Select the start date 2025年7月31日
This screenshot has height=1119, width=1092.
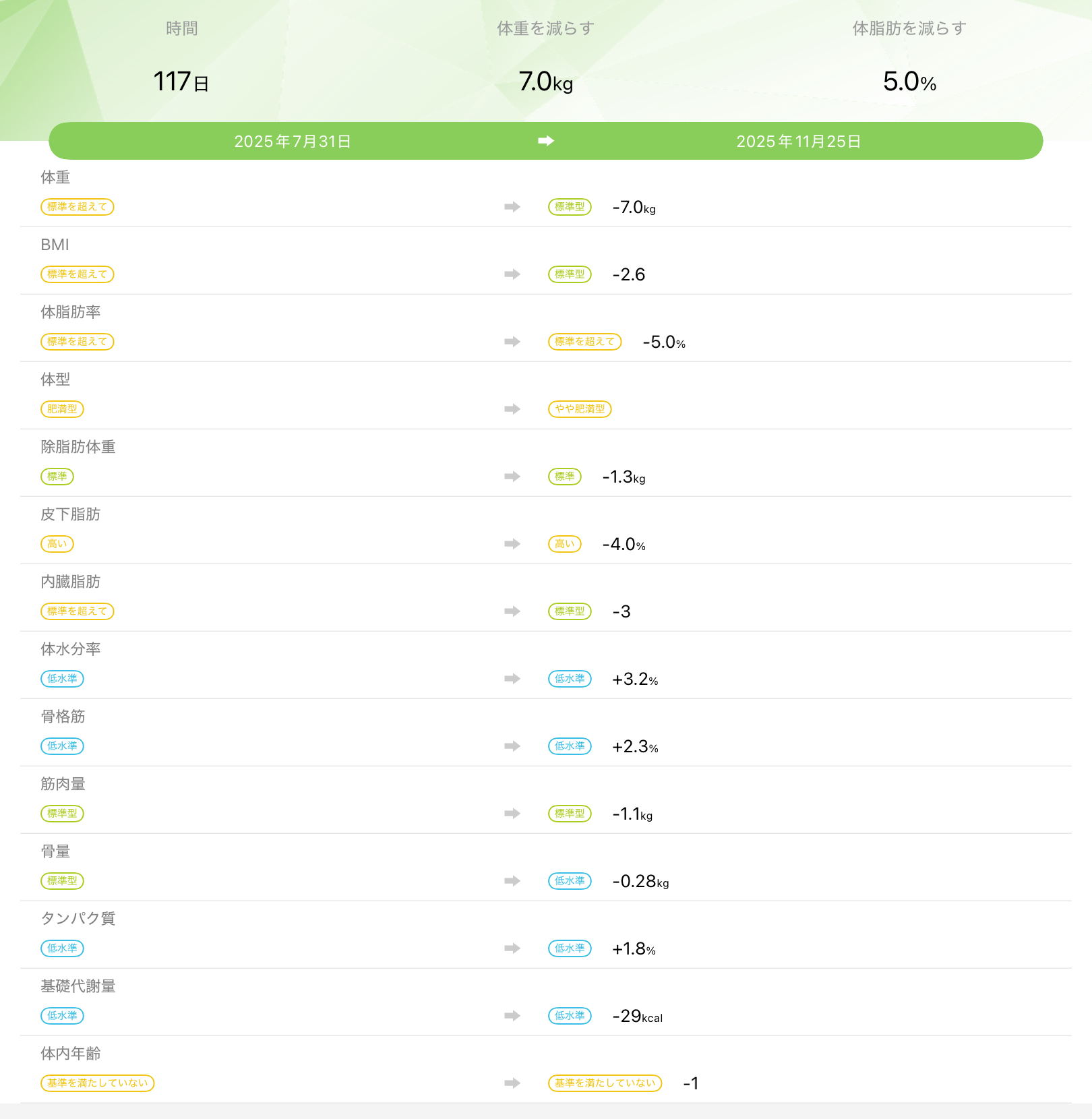pyautogui.click(x=292, y=142)
